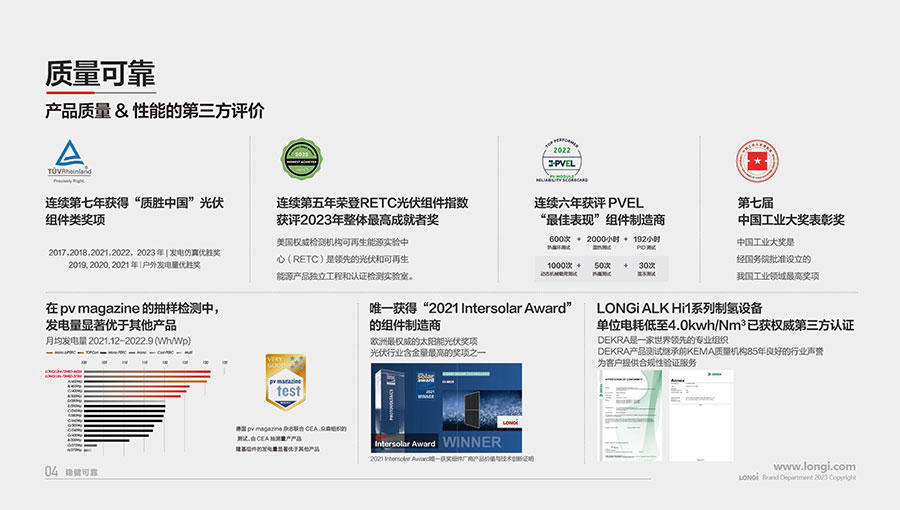Select text 2019, 2020, 2021年 户外发电量优胜奖

click(134, 265)
